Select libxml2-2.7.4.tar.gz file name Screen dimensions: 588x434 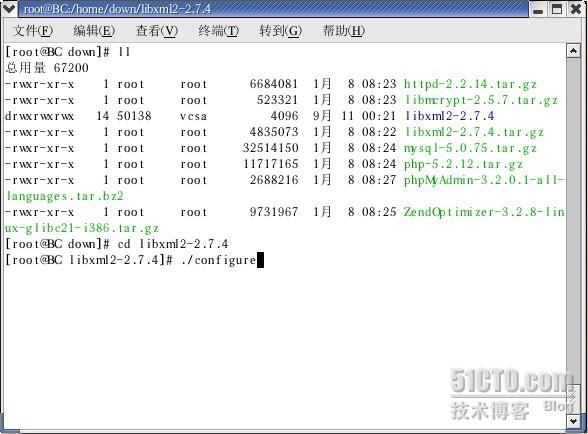(474, 132)
